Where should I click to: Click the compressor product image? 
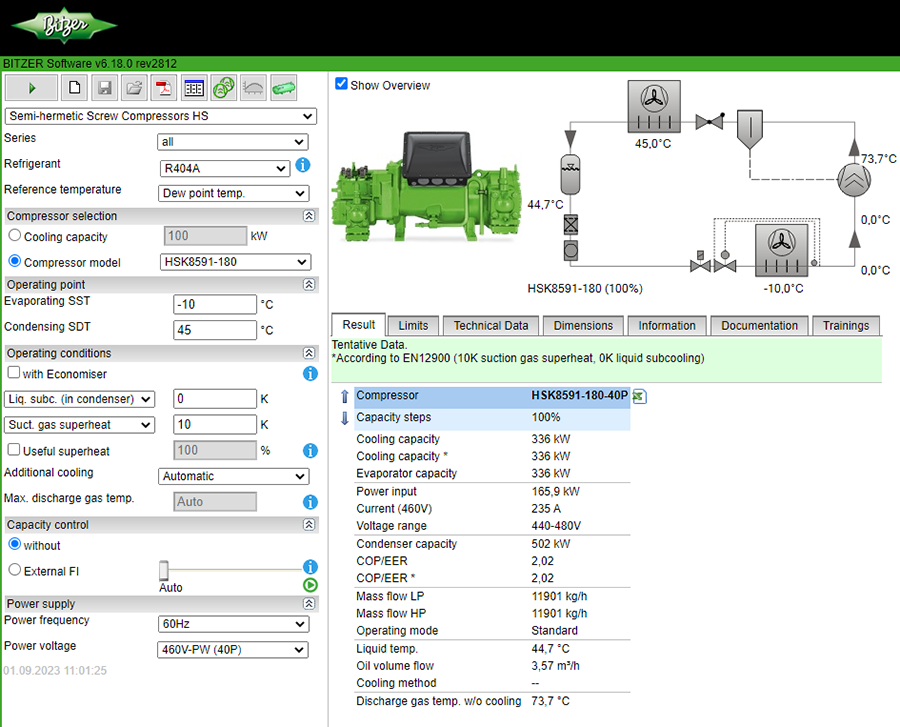pos(428,188)
